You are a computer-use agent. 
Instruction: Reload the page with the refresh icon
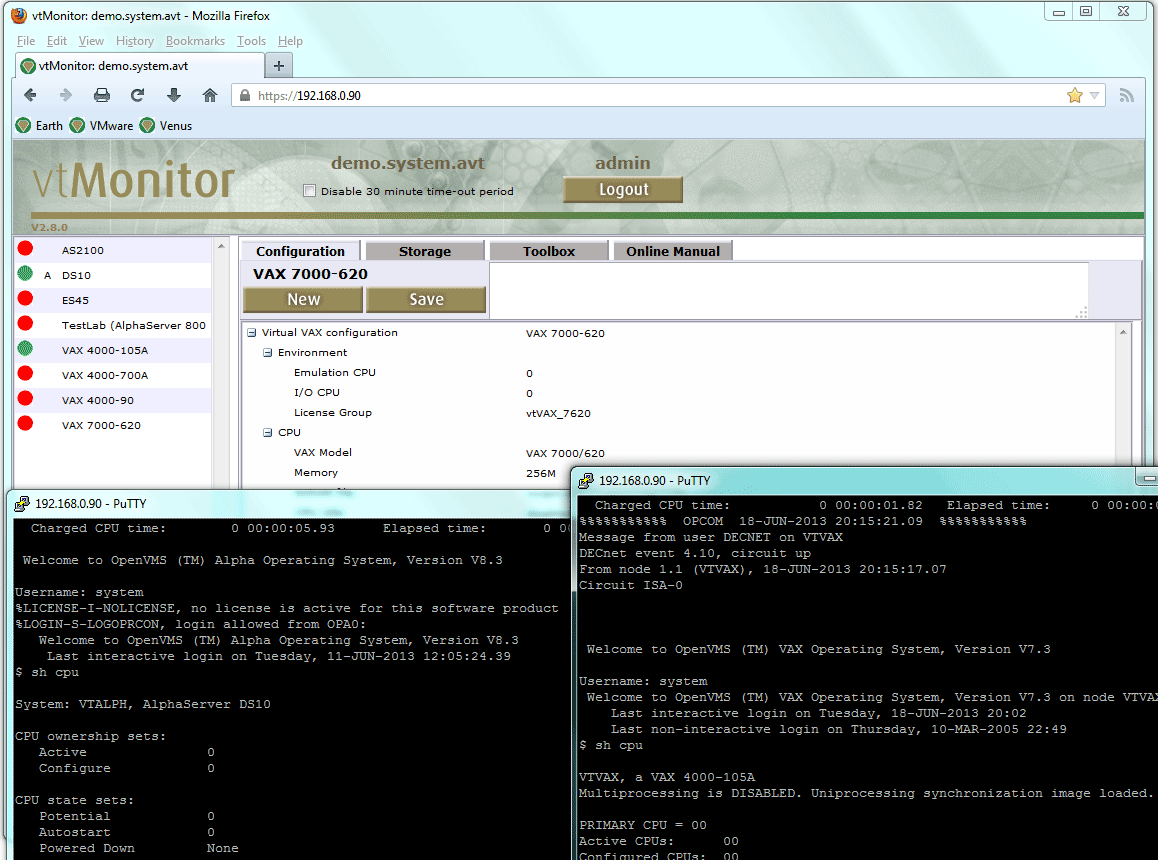point(137,95)
